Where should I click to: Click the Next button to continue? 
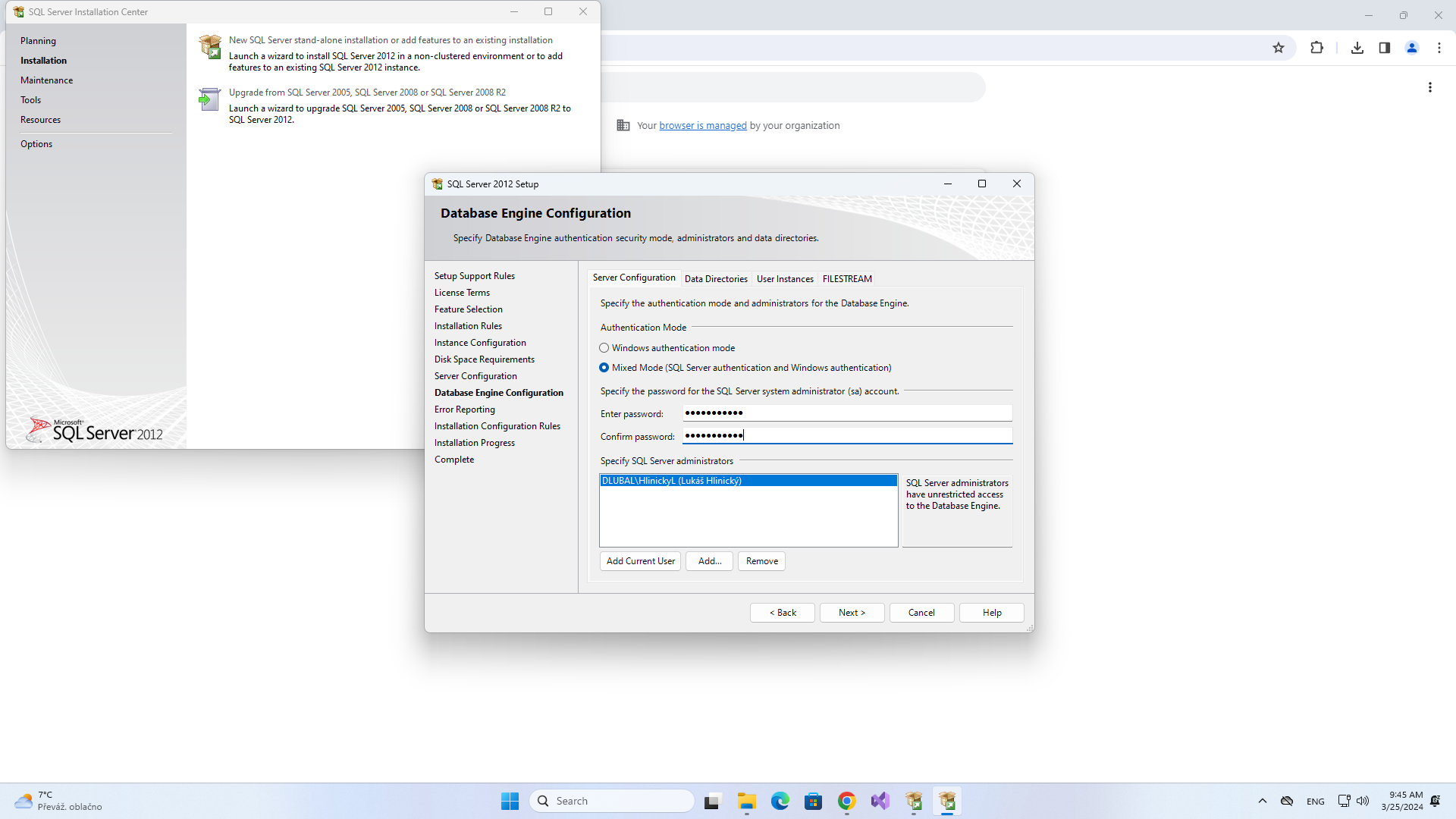tap(852, 612)
